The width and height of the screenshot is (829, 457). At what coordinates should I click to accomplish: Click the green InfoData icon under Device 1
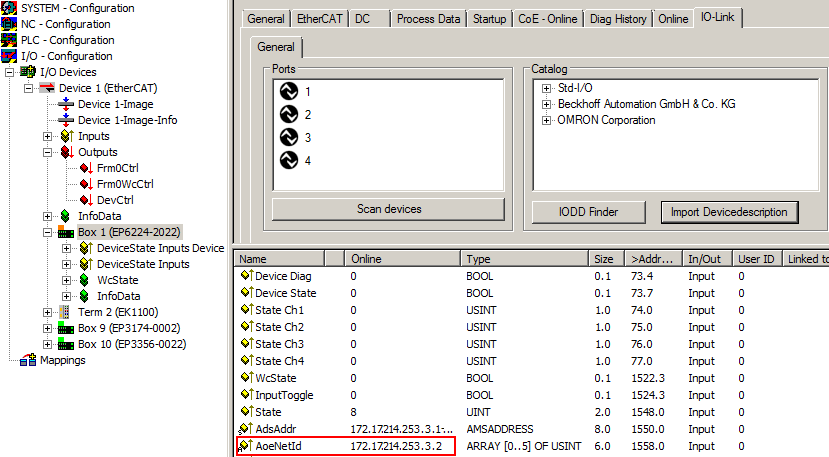(x=66, y=216)
